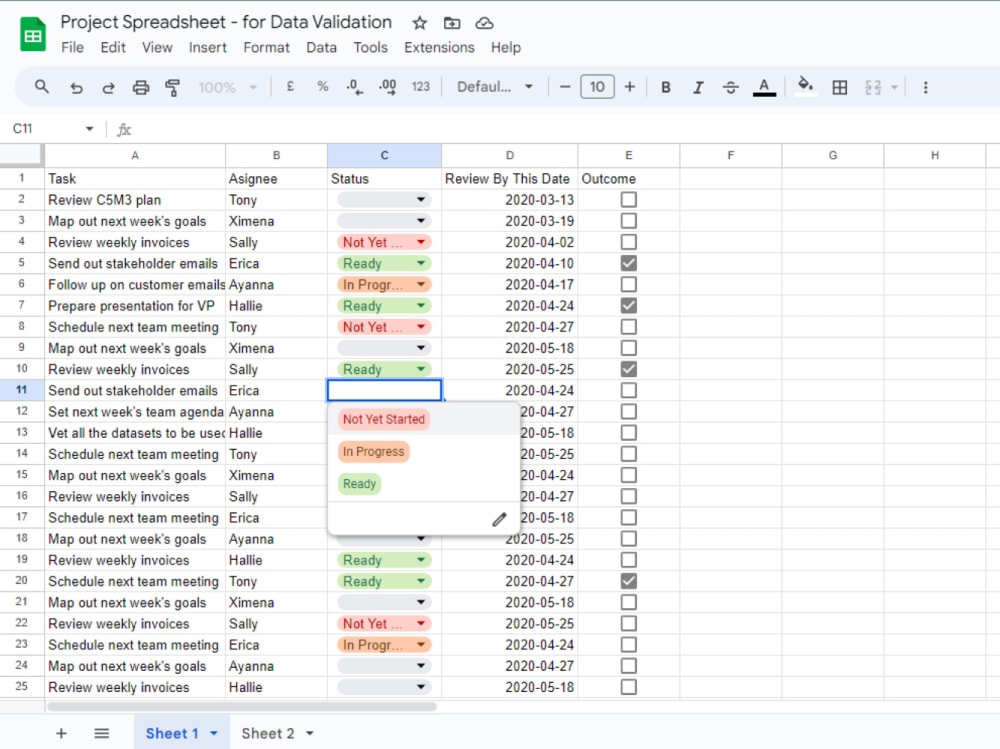This screenshot has height=749, width=1000.
Task: Switch to Sheet 2
Action: pyautogui.click(x=270, y=733)
